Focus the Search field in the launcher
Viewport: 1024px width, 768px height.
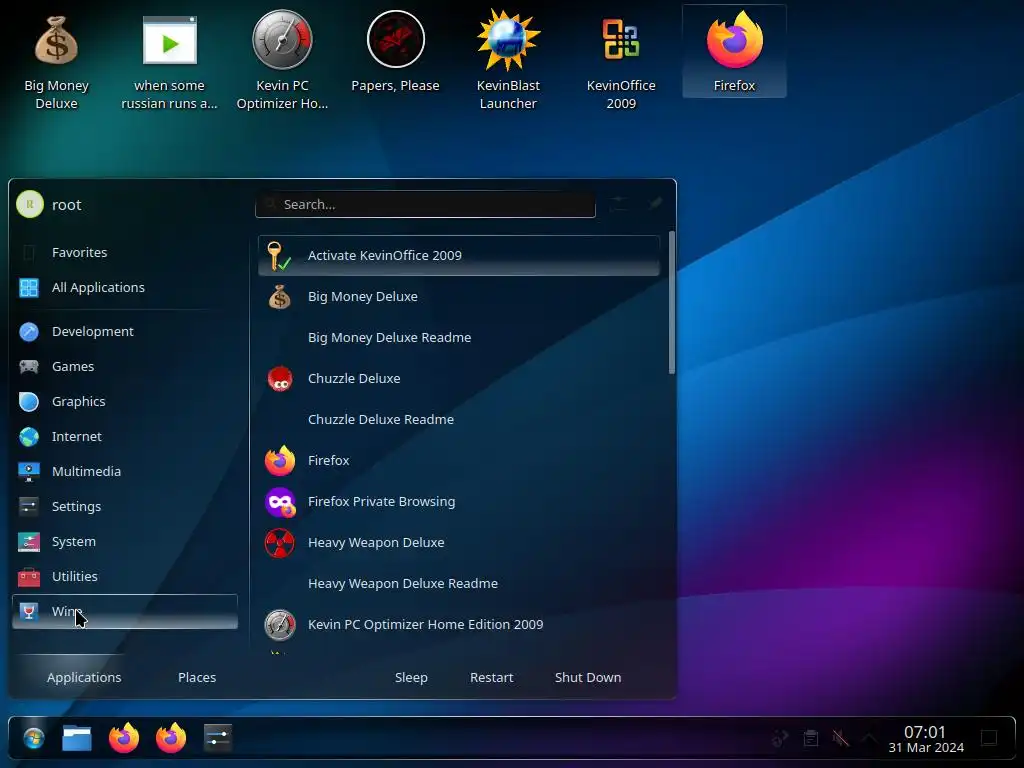coord(425,204)
